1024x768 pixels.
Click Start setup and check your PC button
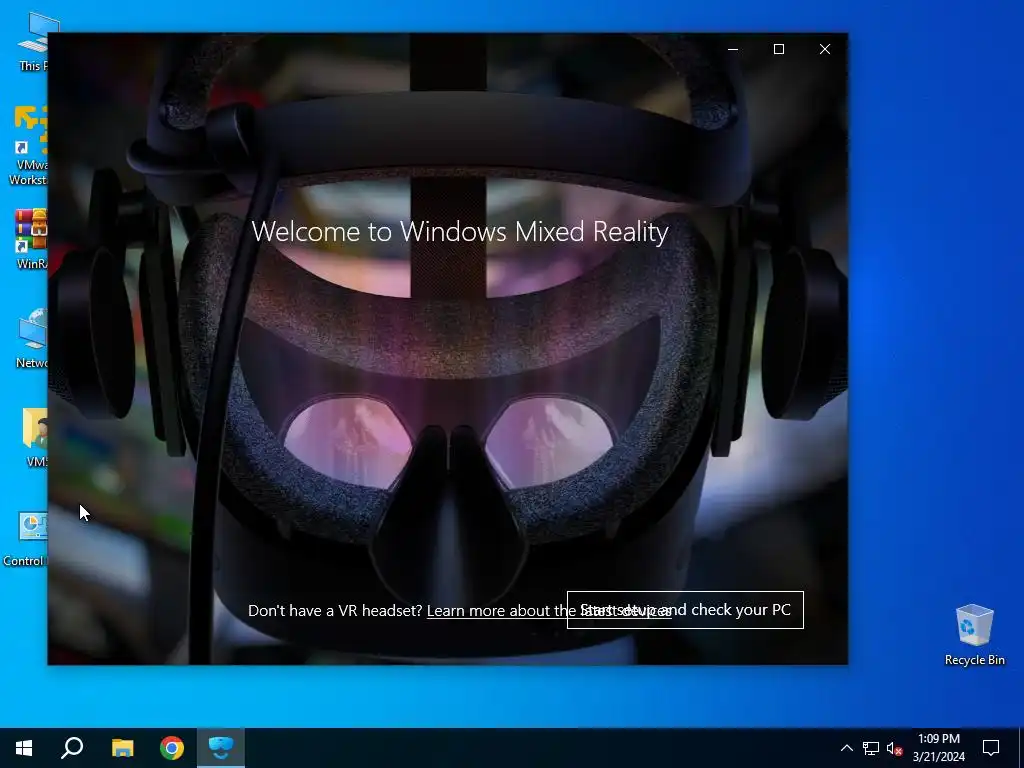pyautogui.click(x=685, y=610)
